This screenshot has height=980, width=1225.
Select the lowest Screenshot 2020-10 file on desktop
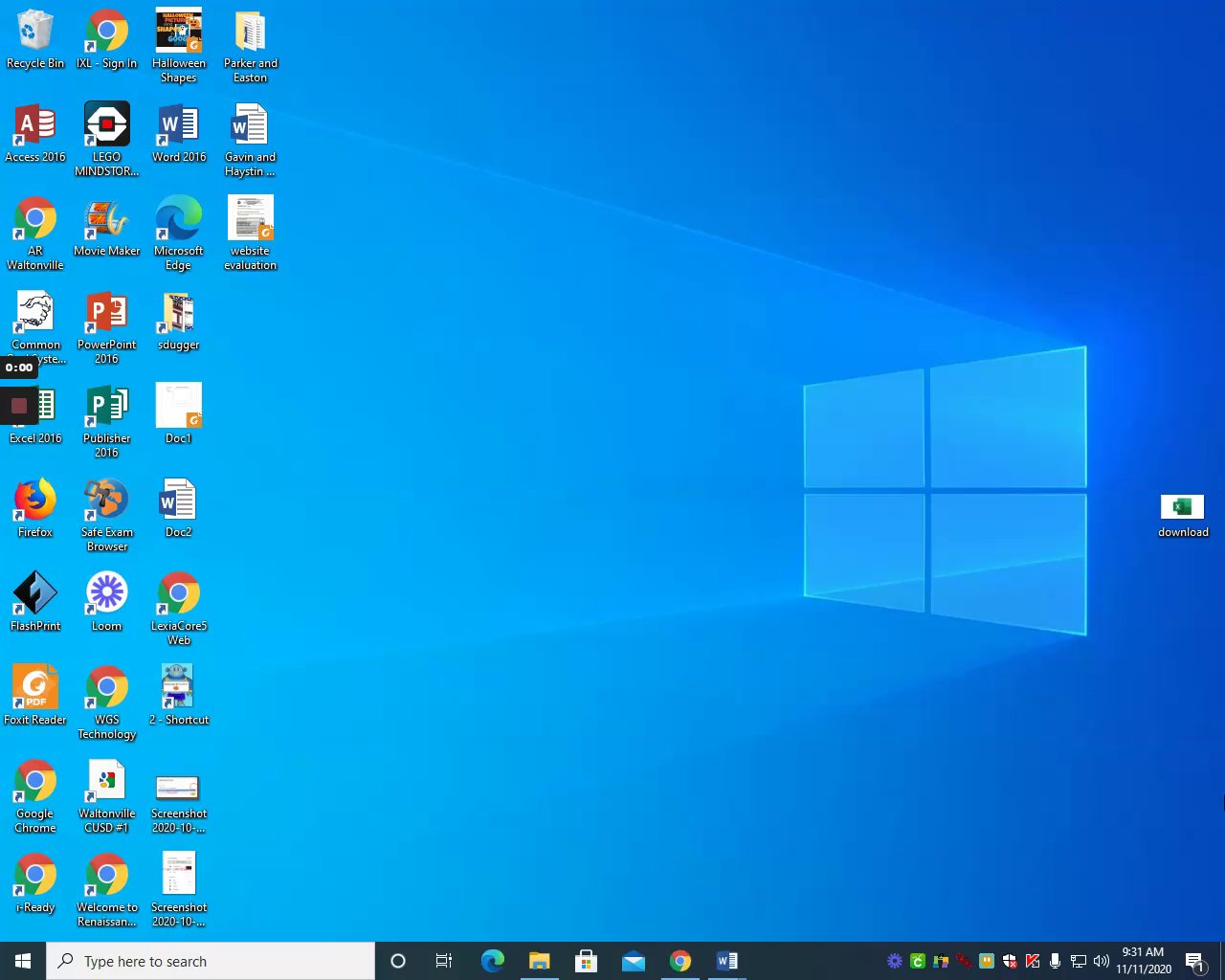click(x=179, y=890)
